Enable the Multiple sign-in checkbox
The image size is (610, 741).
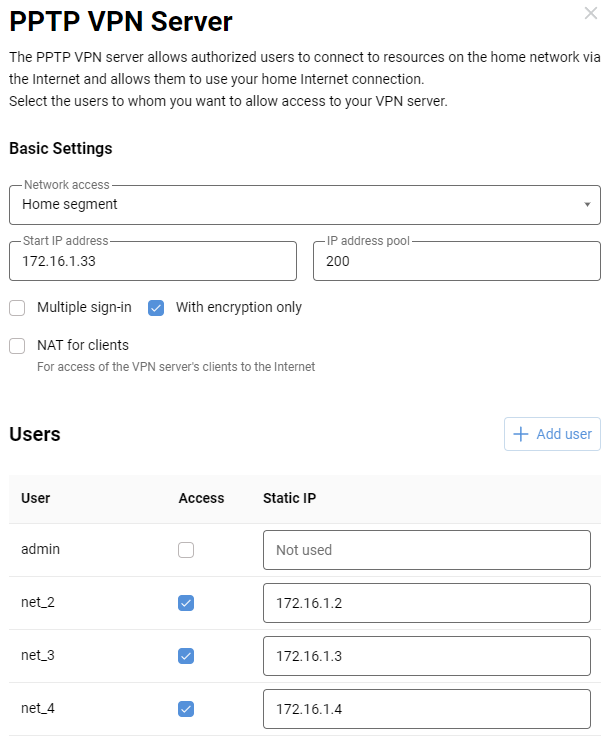click(17, 308)
